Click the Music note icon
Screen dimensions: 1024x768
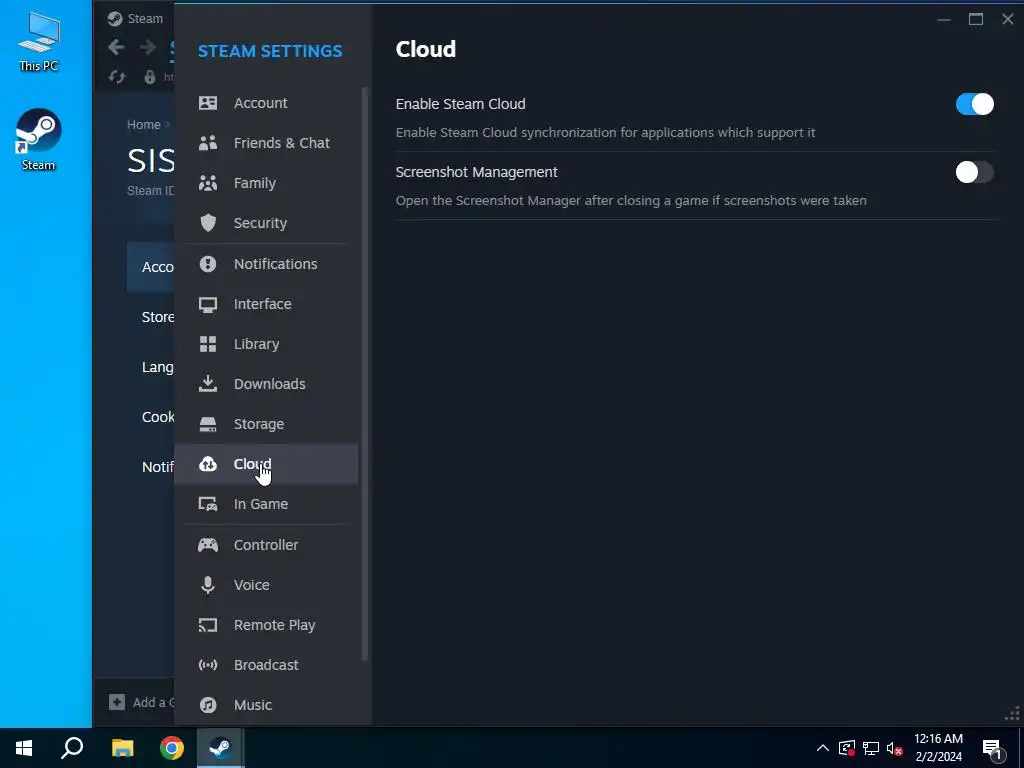[208, 705]
